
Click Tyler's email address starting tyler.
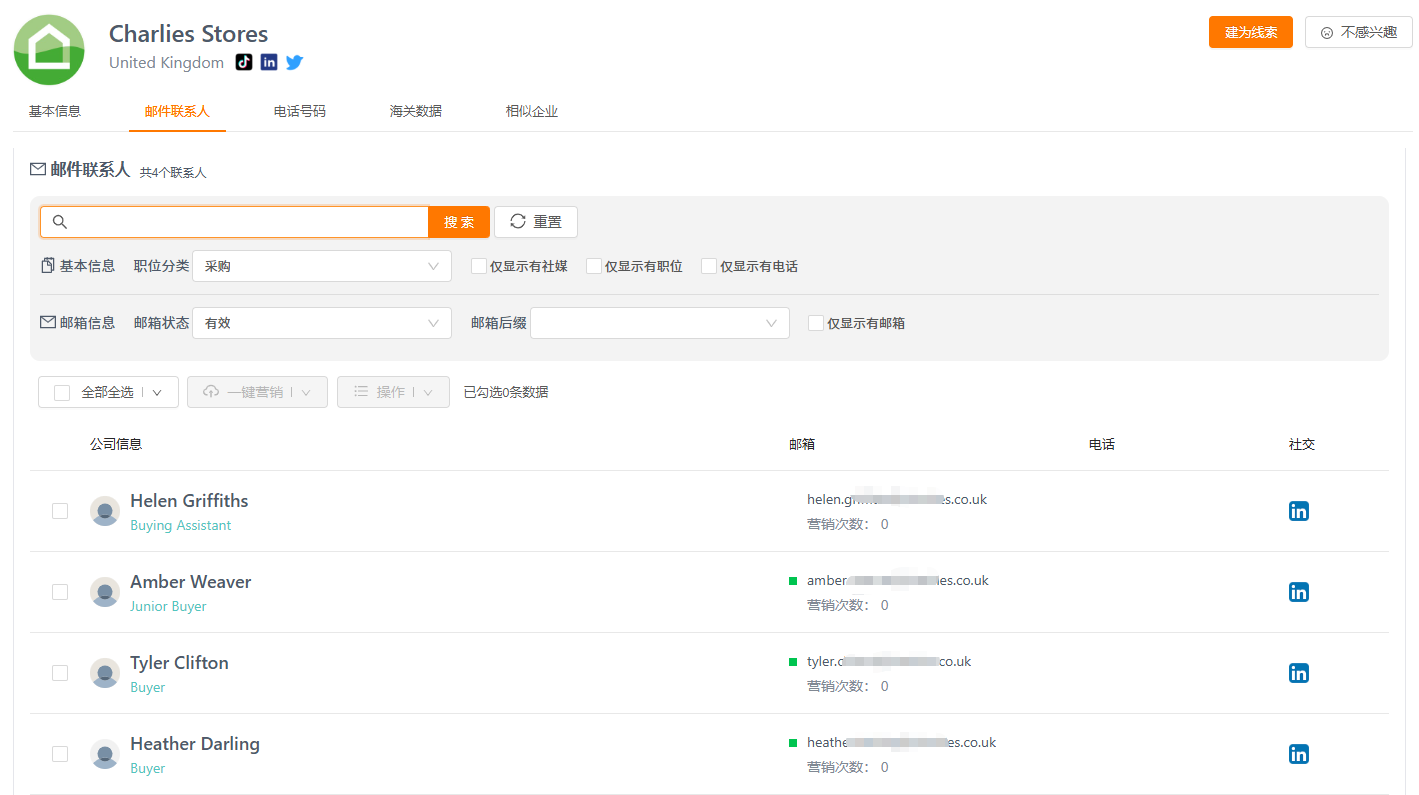[889, 661]
